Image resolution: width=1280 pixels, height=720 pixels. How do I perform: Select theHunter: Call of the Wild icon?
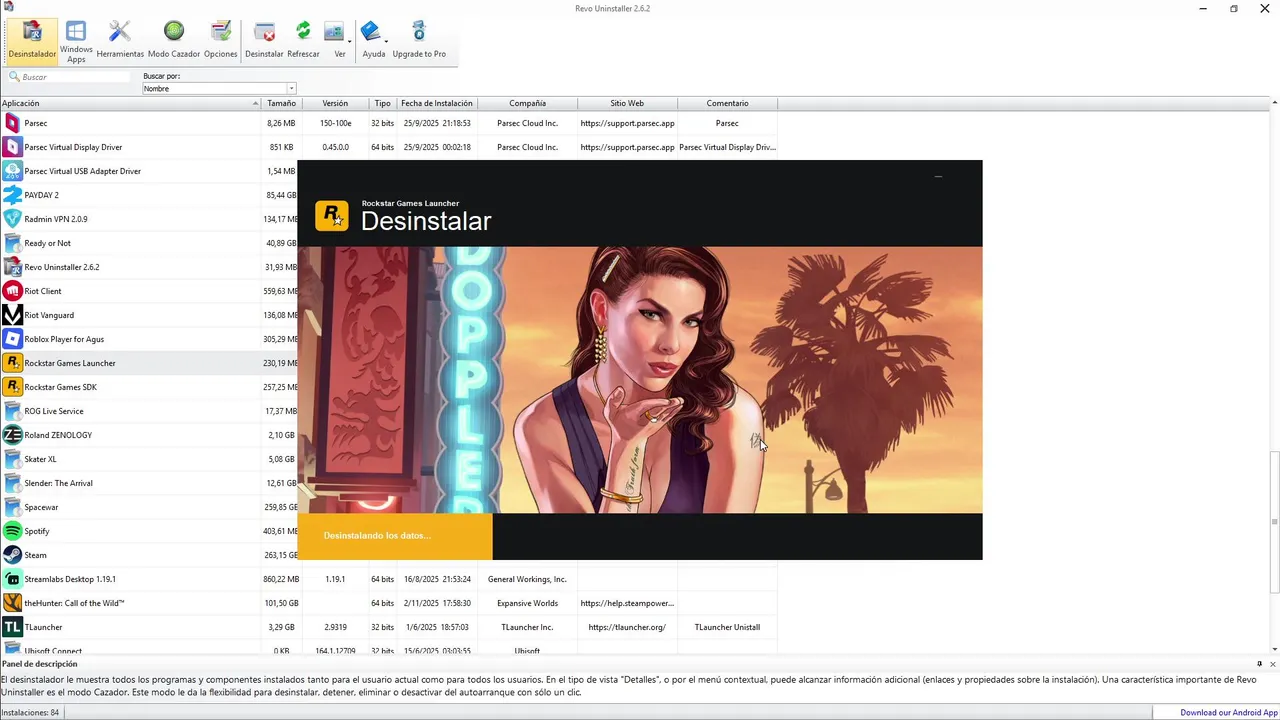pos(12,603)
